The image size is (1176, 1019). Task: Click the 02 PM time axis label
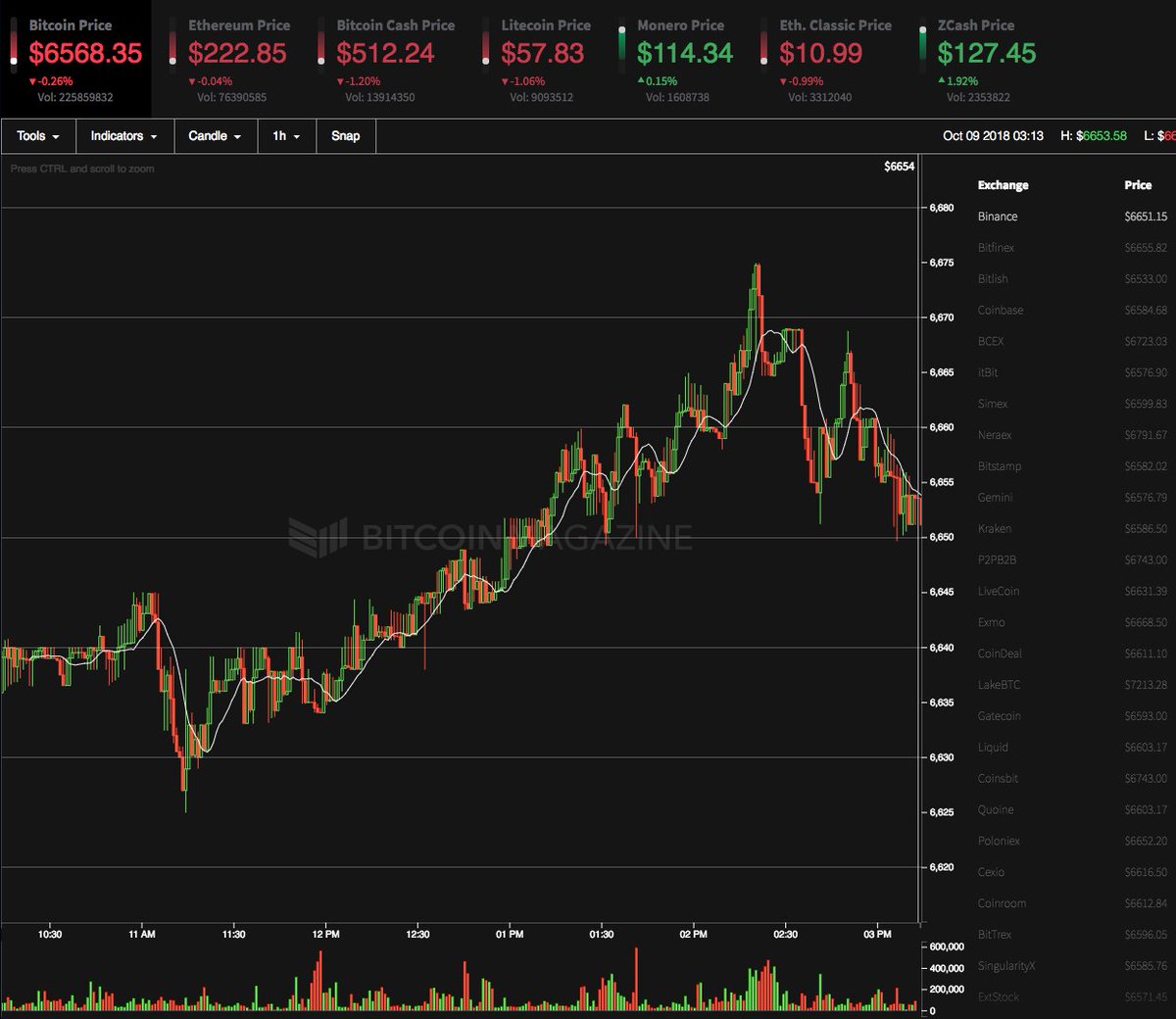(693, 935)
